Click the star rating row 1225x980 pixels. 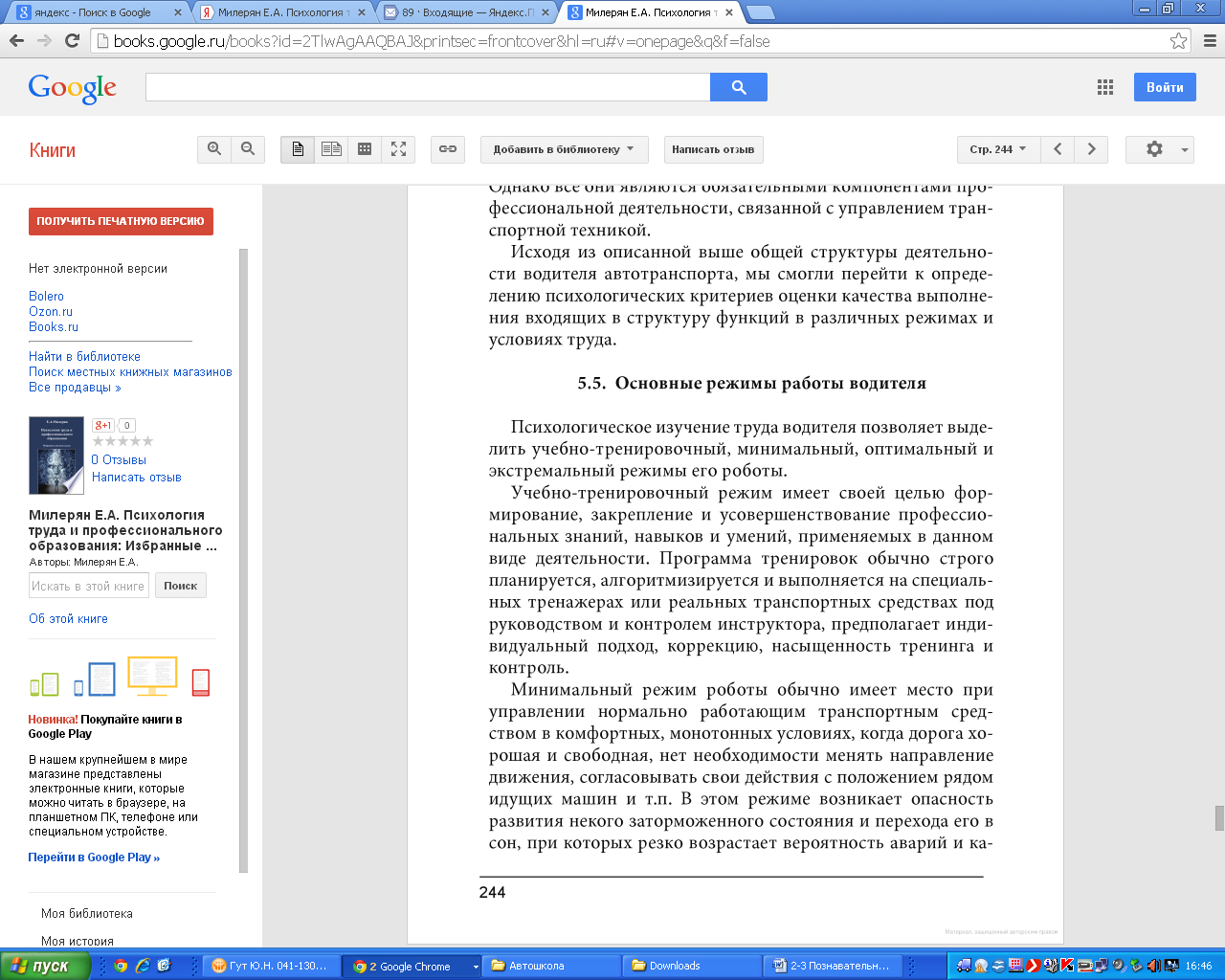122,441
